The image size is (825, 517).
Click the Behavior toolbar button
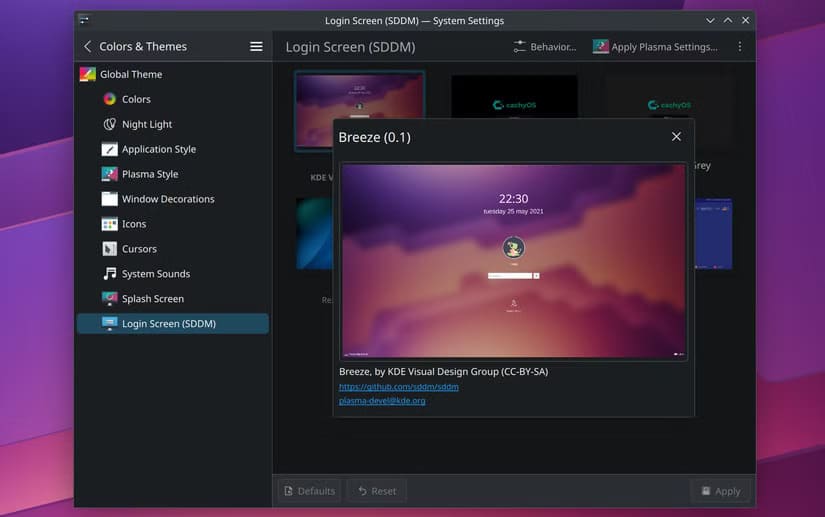point(544,46)
